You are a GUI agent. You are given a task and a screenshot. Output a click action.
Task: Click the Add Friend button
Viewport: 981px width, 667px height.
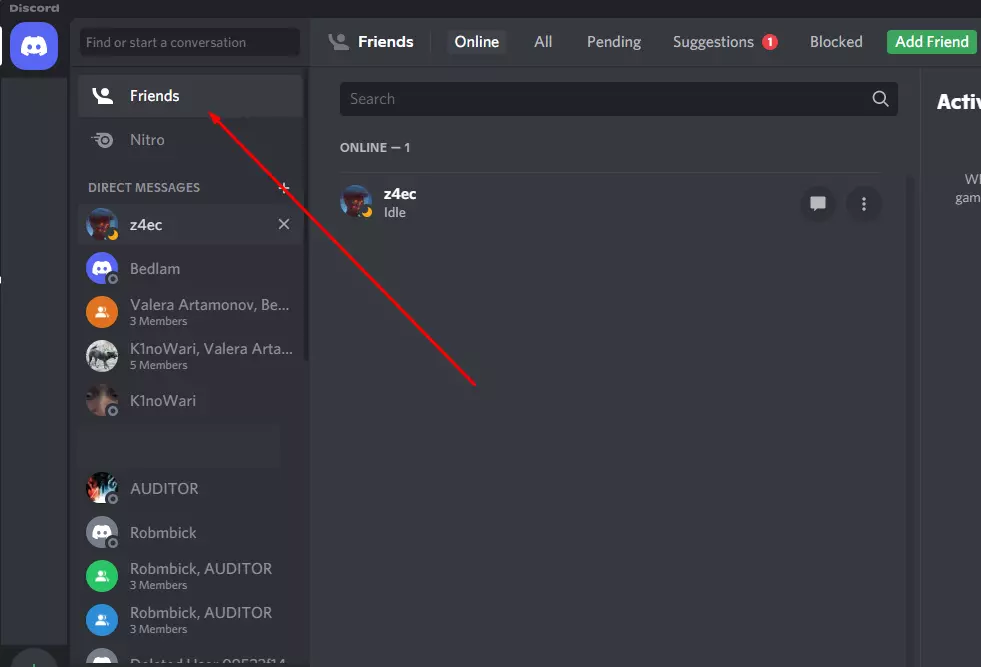[x=932, y=42]
